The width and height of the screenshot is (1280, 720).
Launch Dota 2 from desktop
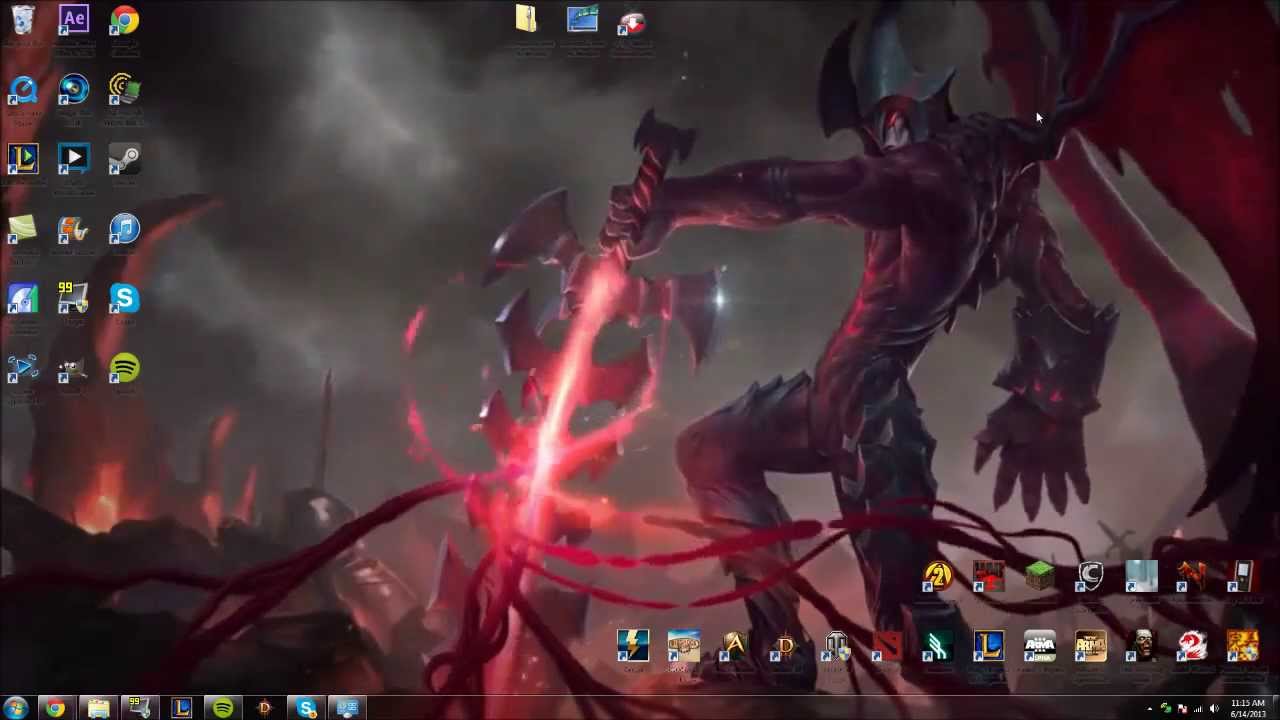[888, 647]
